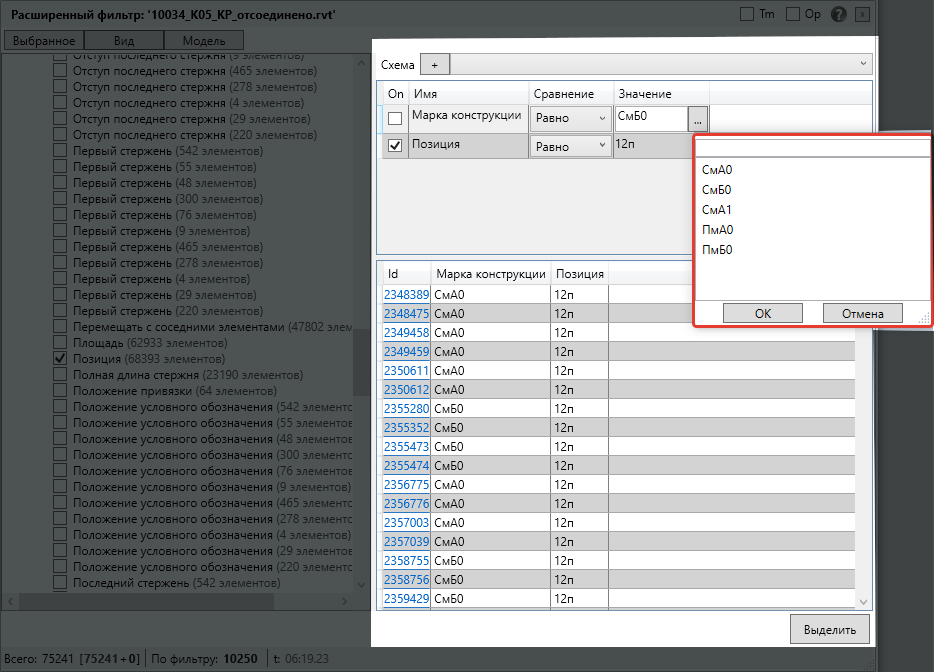Image resolution: width=934 pixels, height=672 pixels.
Task: Disable the Позиция filter row checkbox
Action: [x=395, y=145]
